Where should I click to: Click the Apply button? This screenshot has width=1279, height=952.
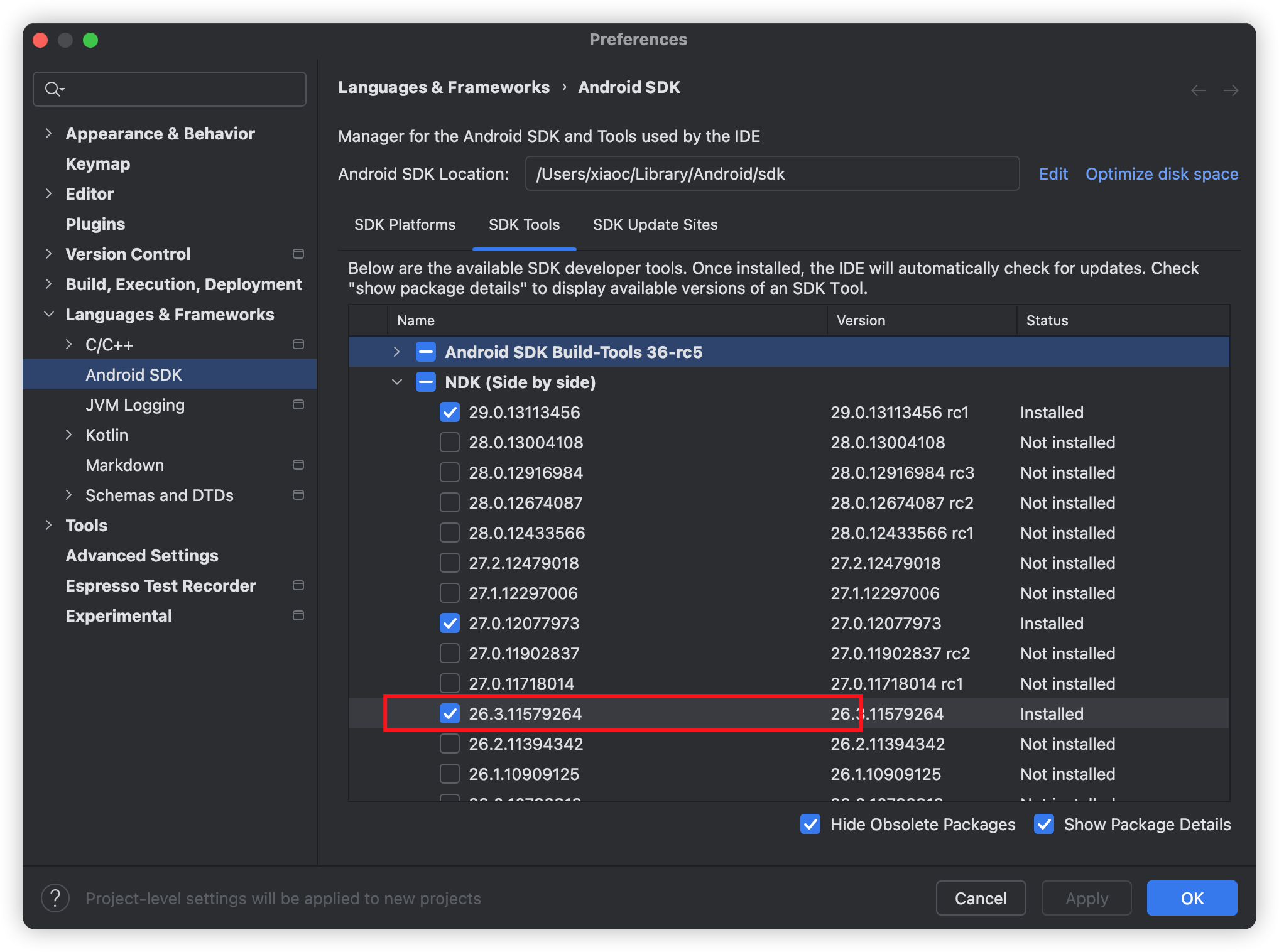coord(1086,898)
